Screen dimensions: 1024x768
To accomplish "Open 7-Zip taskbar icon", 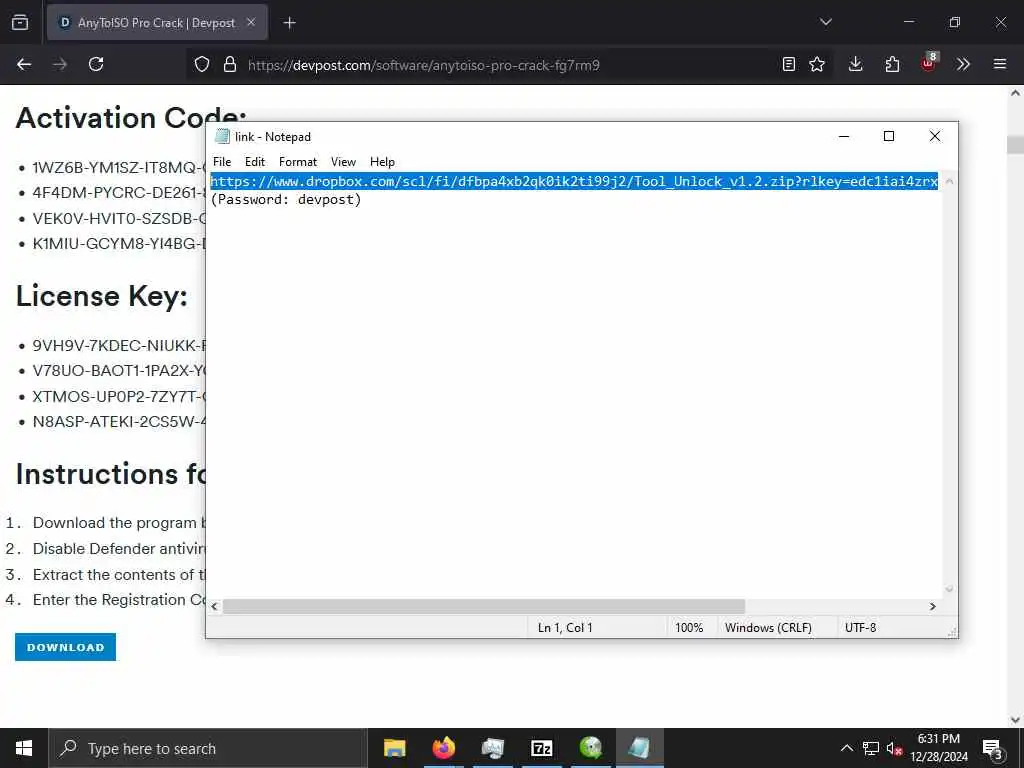I will click(541, 748).
